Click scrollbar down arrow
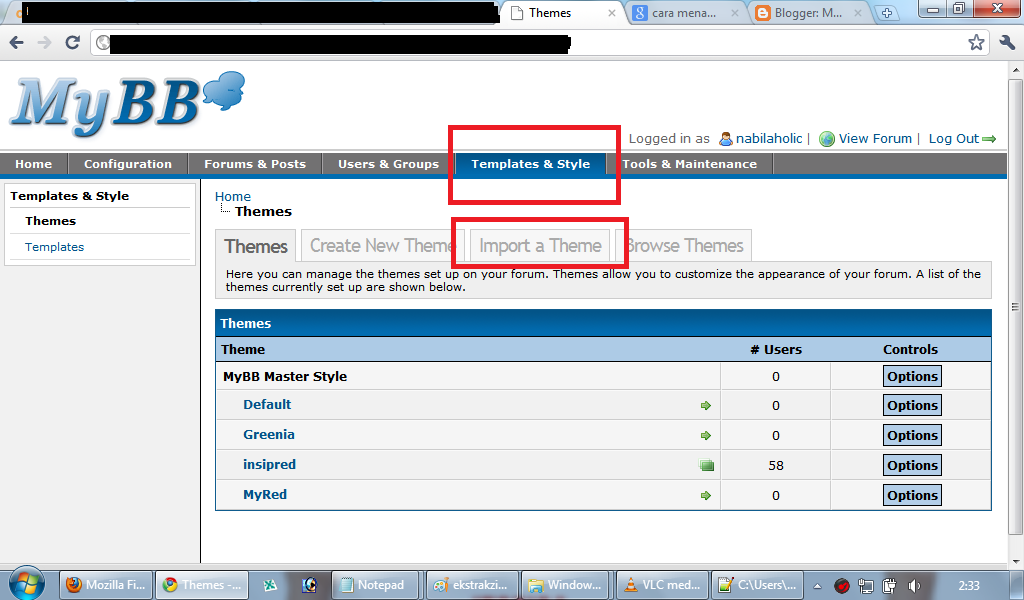The height and width of the screenshot is (600, 1024). pos(1016,561)
